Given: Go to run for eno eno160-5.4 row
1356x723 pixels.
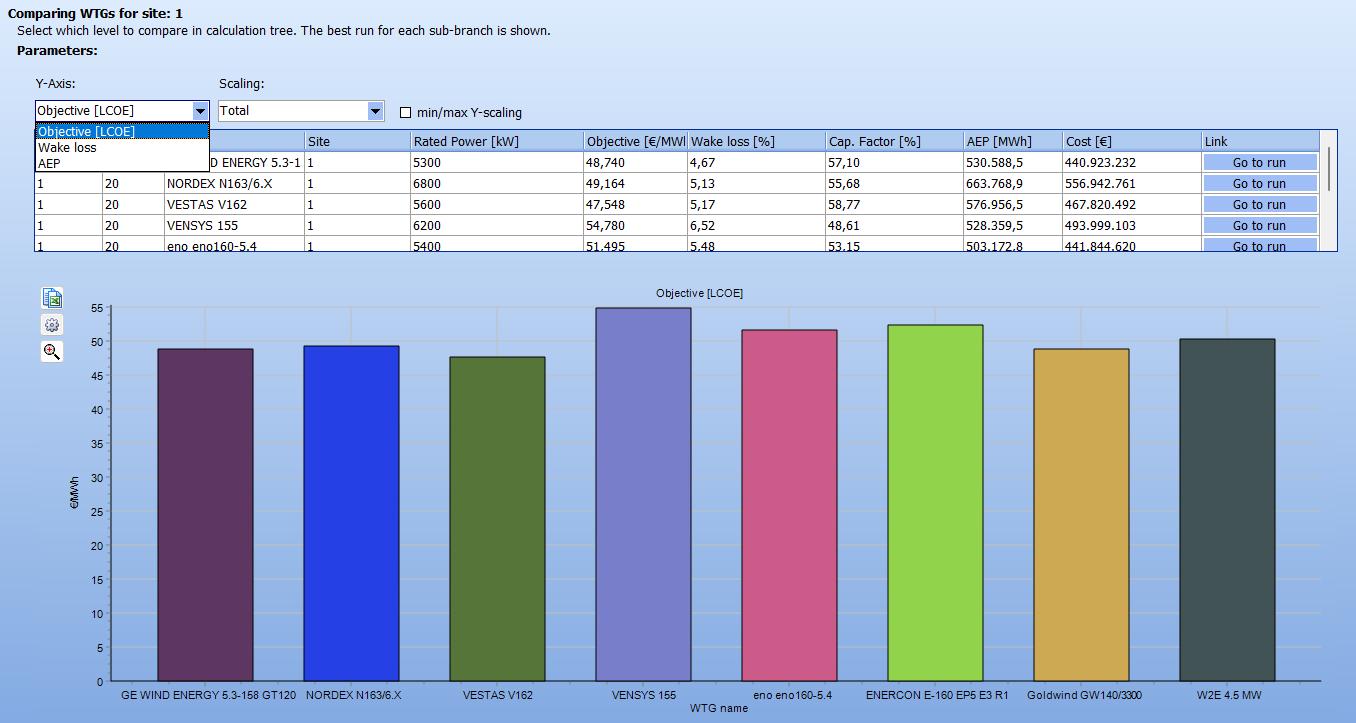Looking at the screenshot, I should tap(1259, 245).
